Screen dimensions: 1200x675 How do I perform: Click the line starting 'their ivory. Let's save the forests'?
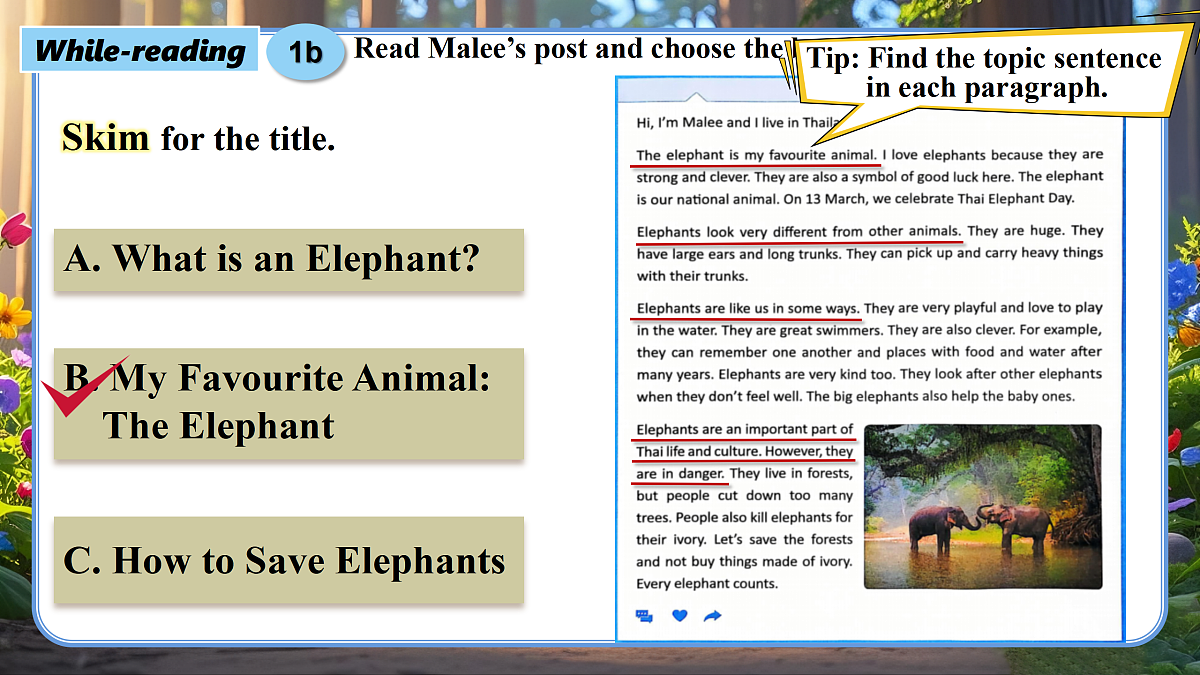coord(745,539)
